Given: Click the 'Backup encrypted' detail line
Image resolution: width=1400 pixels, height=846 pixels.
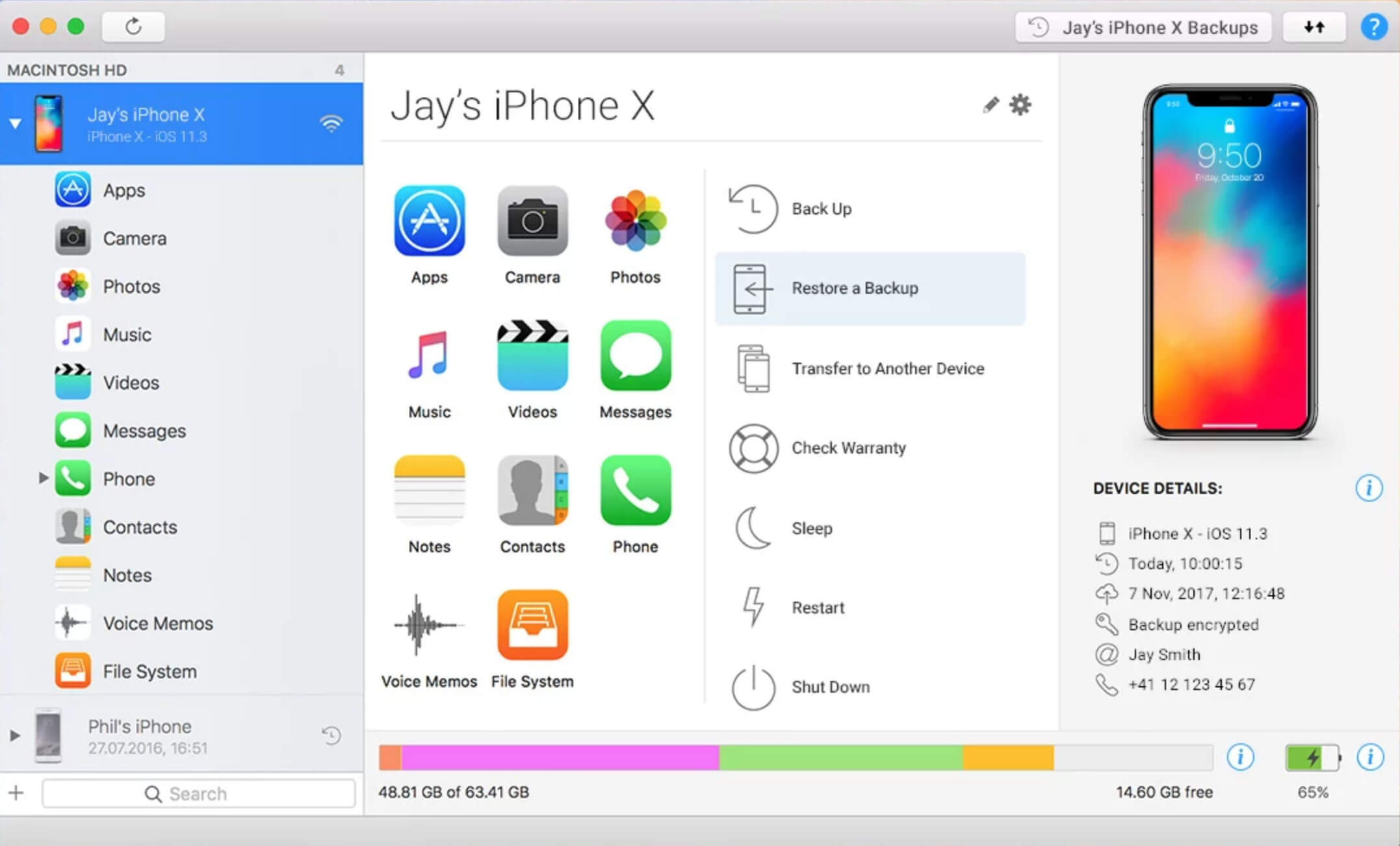Looking at the screenshot, I should [x=1193, y=624].
